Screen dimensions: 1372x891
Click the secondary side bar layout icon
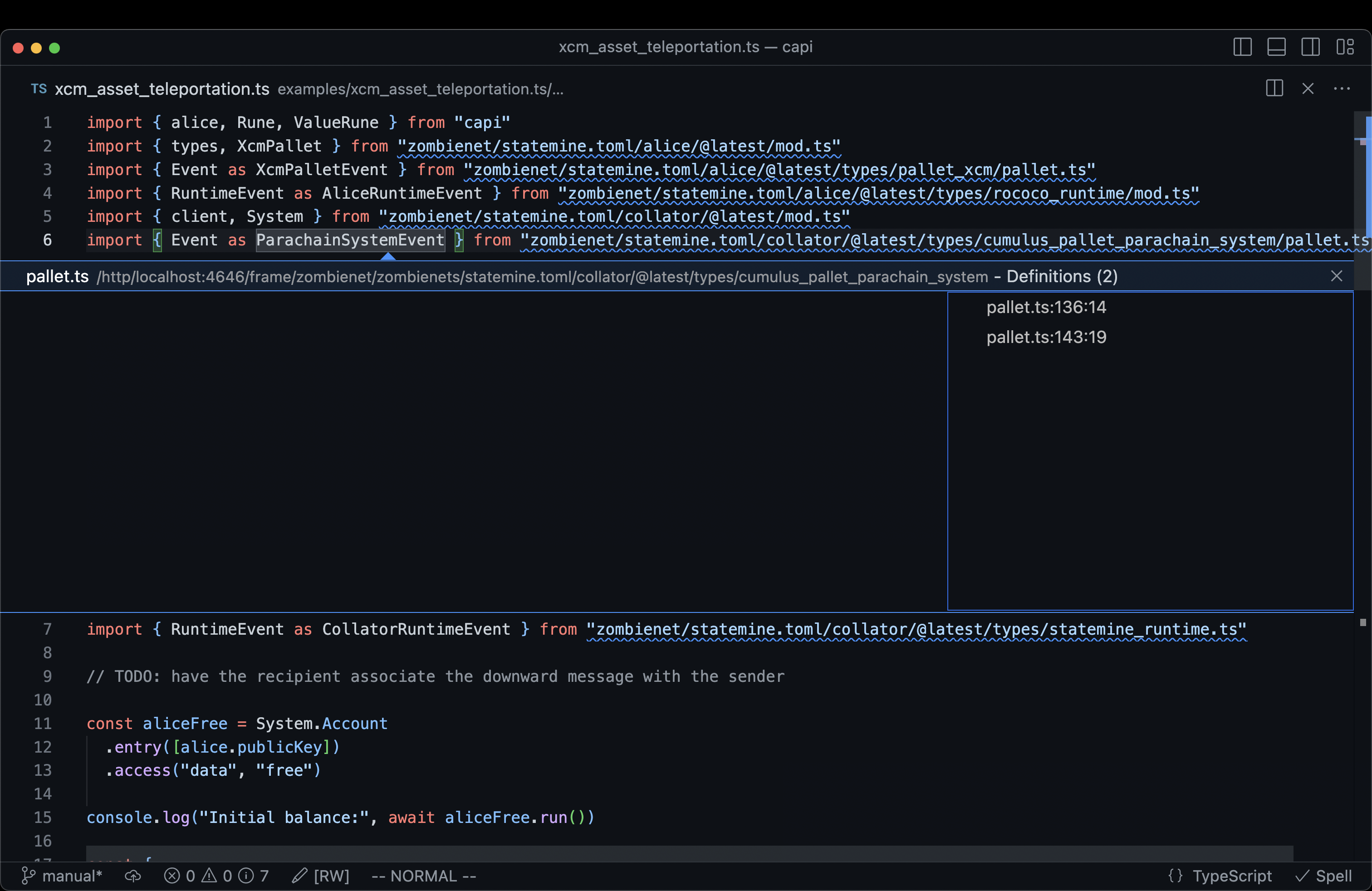point(1311,47)
